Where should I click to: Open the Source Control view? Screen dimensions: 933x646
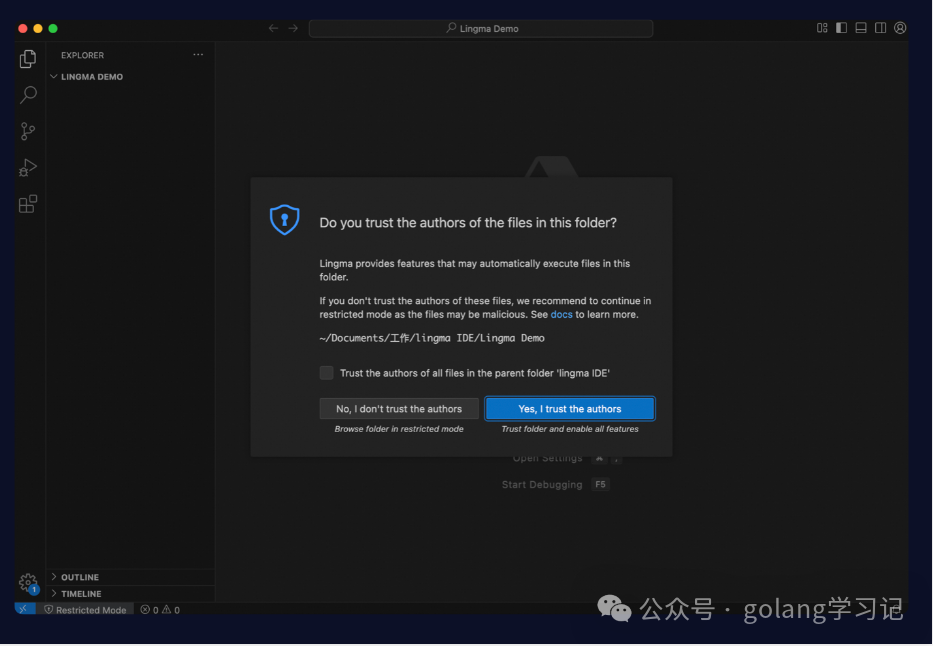[28, 131]
